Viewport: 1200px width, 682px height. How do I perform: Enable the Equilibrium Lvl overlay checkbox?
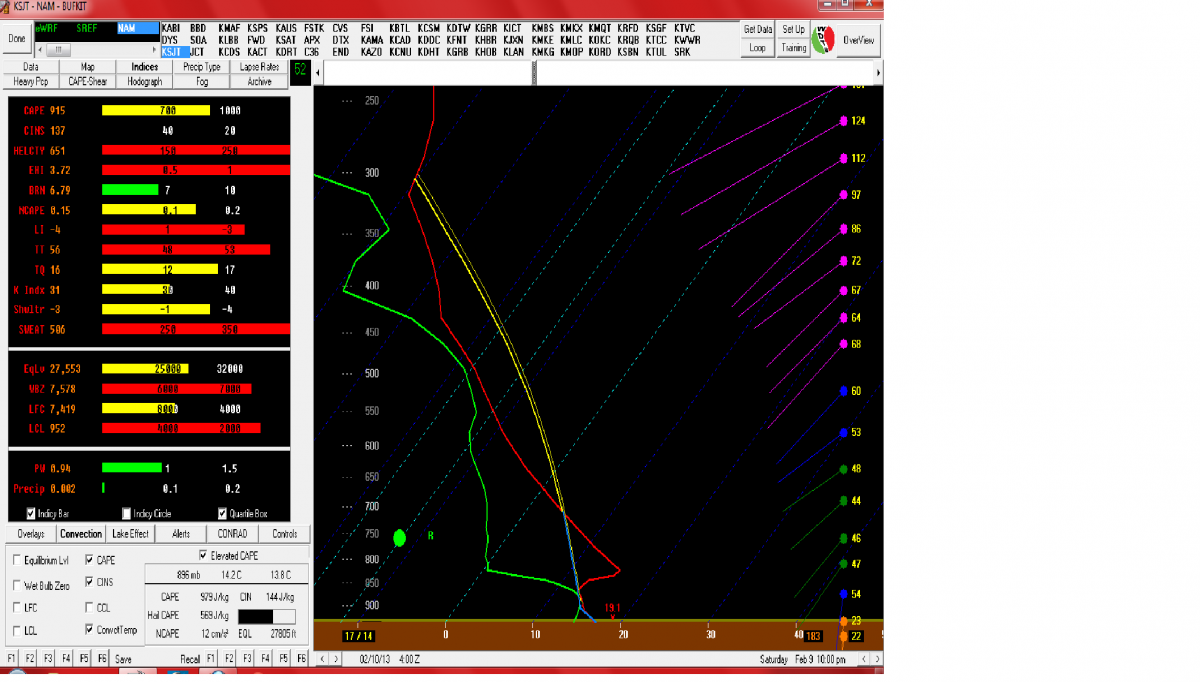pos(17,560)
